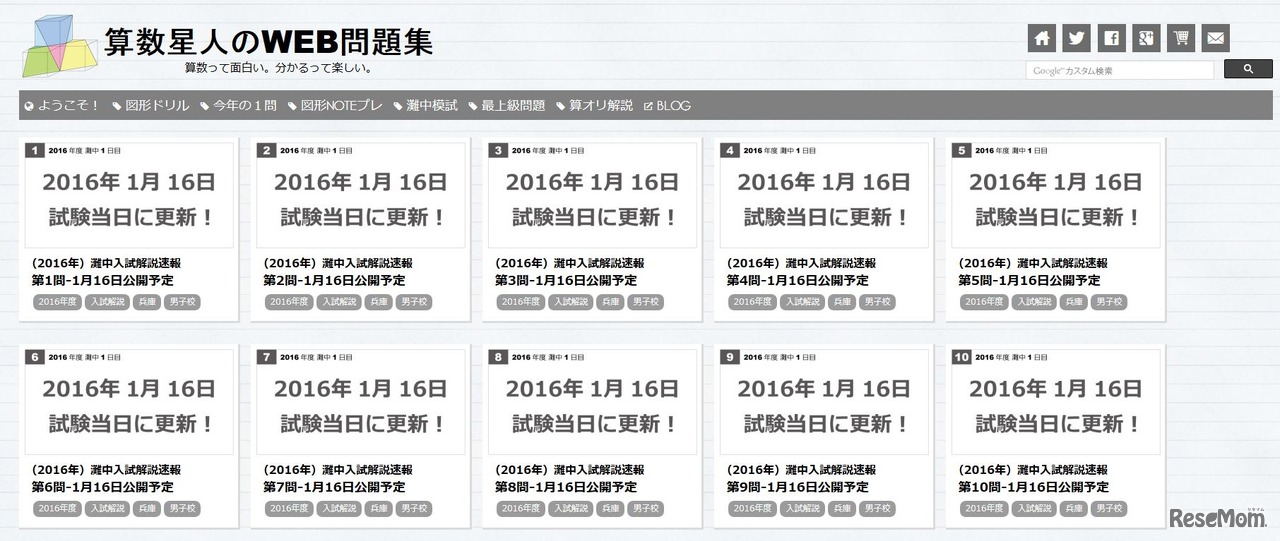Select the 2016年度 tag on card 5
1280x541 pixels.
point(984,302)
